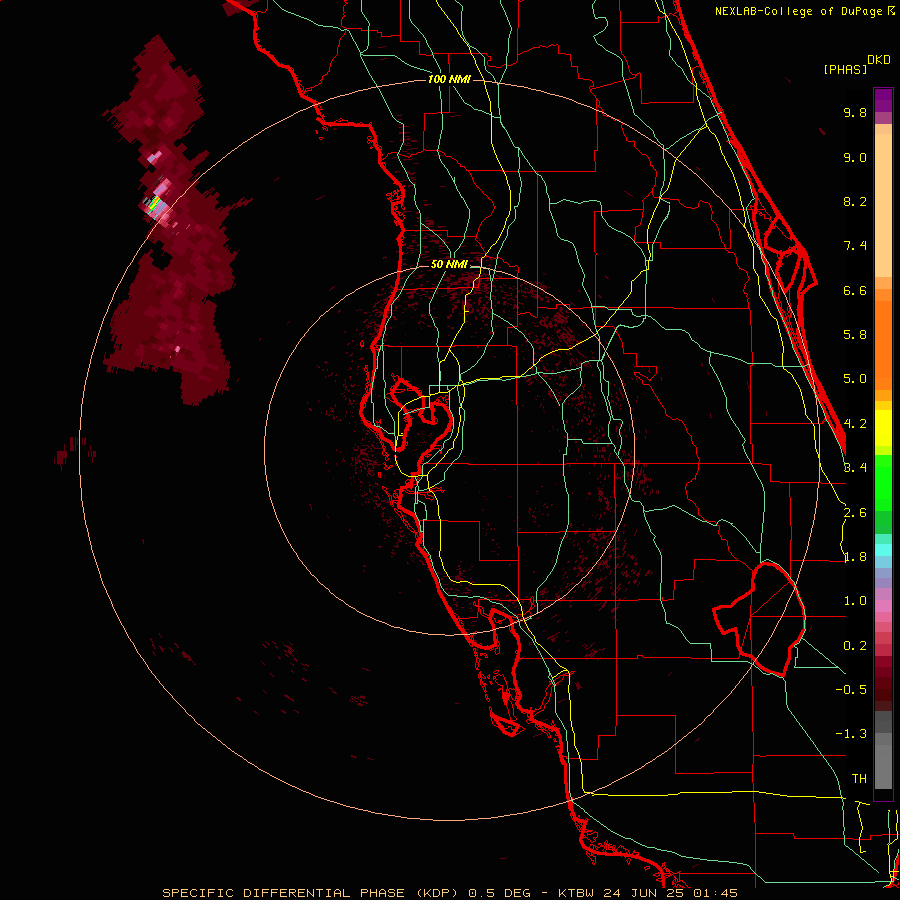Pick the yellow segment of the color bar
The image size is (900, 900).
coord(883,428)
